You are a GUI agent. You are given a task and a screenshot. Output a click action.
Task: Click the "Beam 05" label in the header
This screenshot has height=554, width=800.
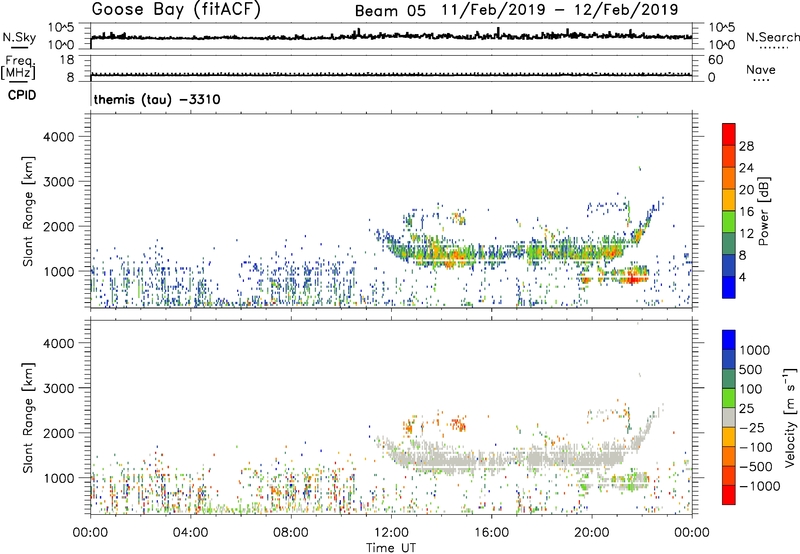click(x=390, y=10)
